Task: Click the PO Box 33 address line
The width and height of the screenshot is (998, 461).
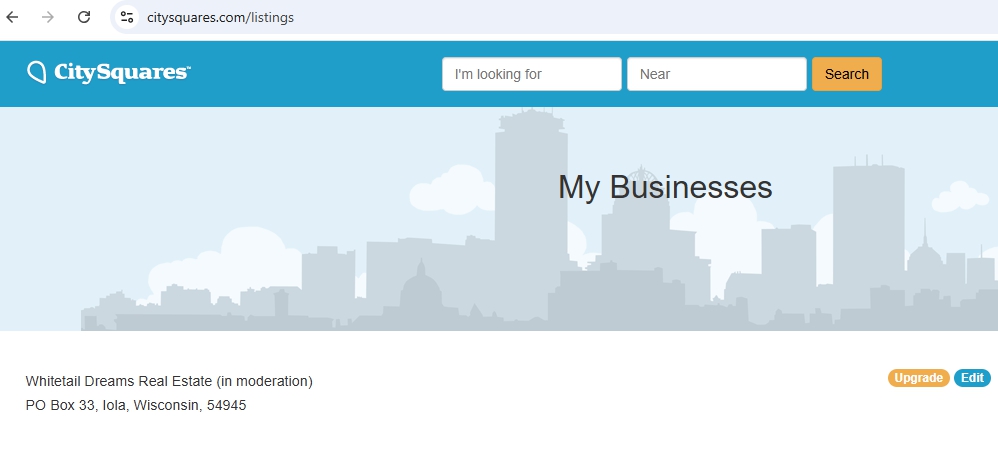Action: (135, 405)
